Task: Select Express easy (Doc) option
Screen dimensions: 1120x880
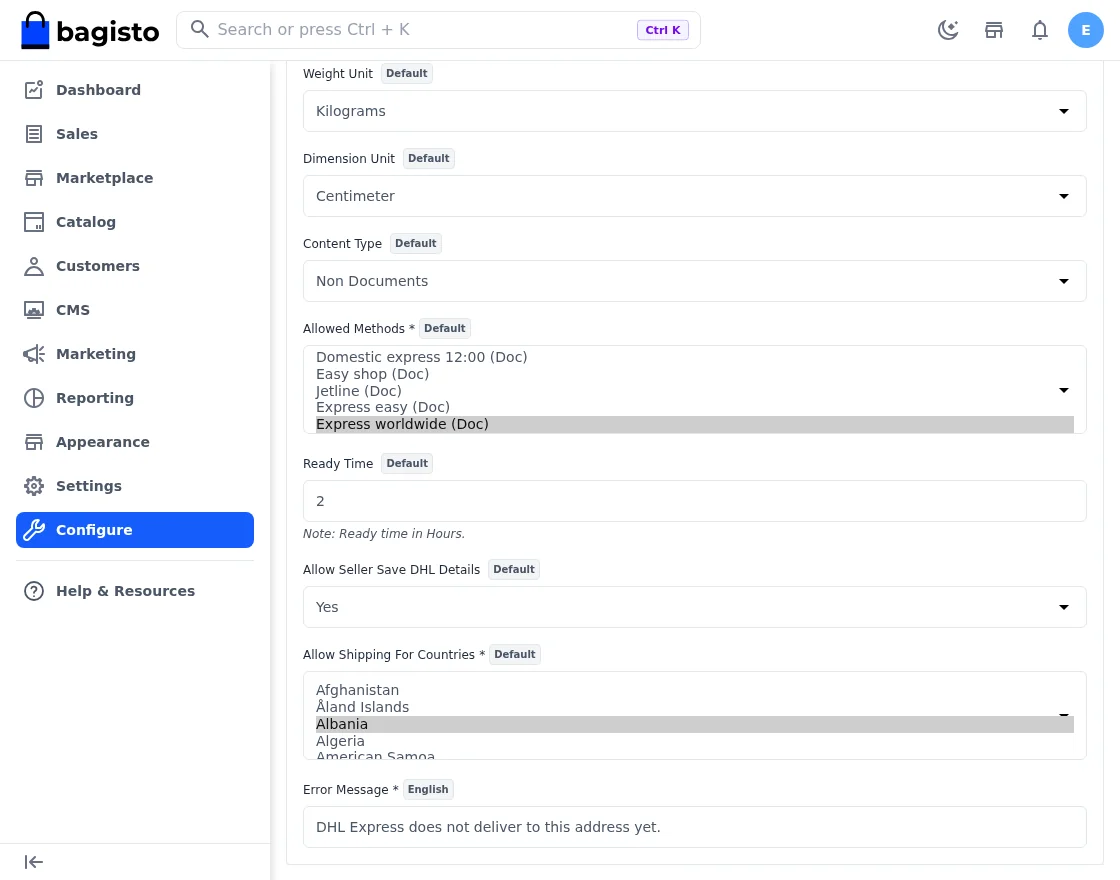Action: coord(694,407)
